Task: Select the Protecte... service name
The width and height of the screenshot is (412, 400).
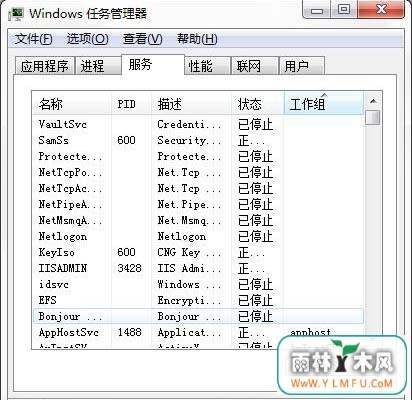Action: click(x=70, y=156)
